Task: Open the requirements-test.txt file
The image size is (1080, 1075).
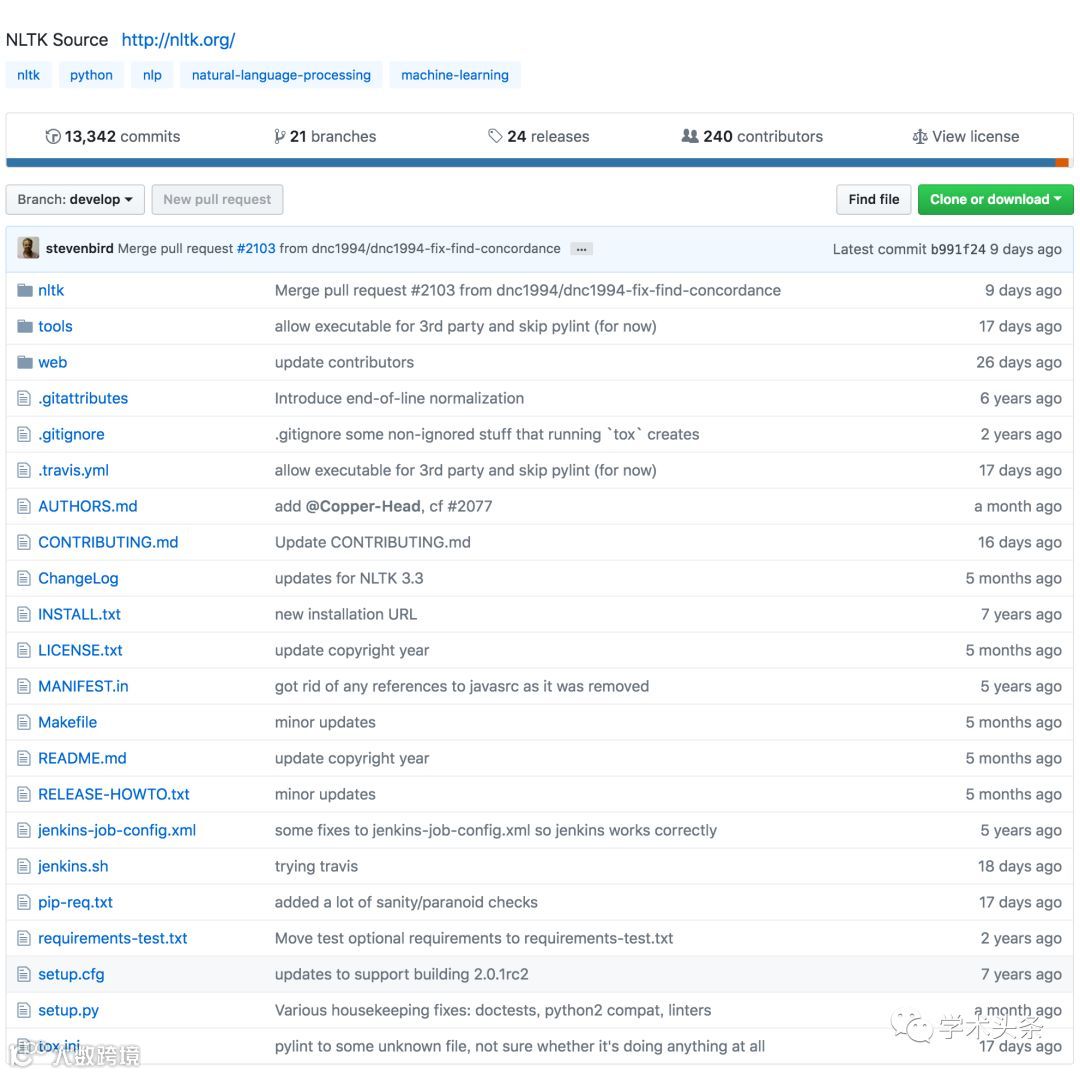Action: pyautogui.click(x=112, y=938)
